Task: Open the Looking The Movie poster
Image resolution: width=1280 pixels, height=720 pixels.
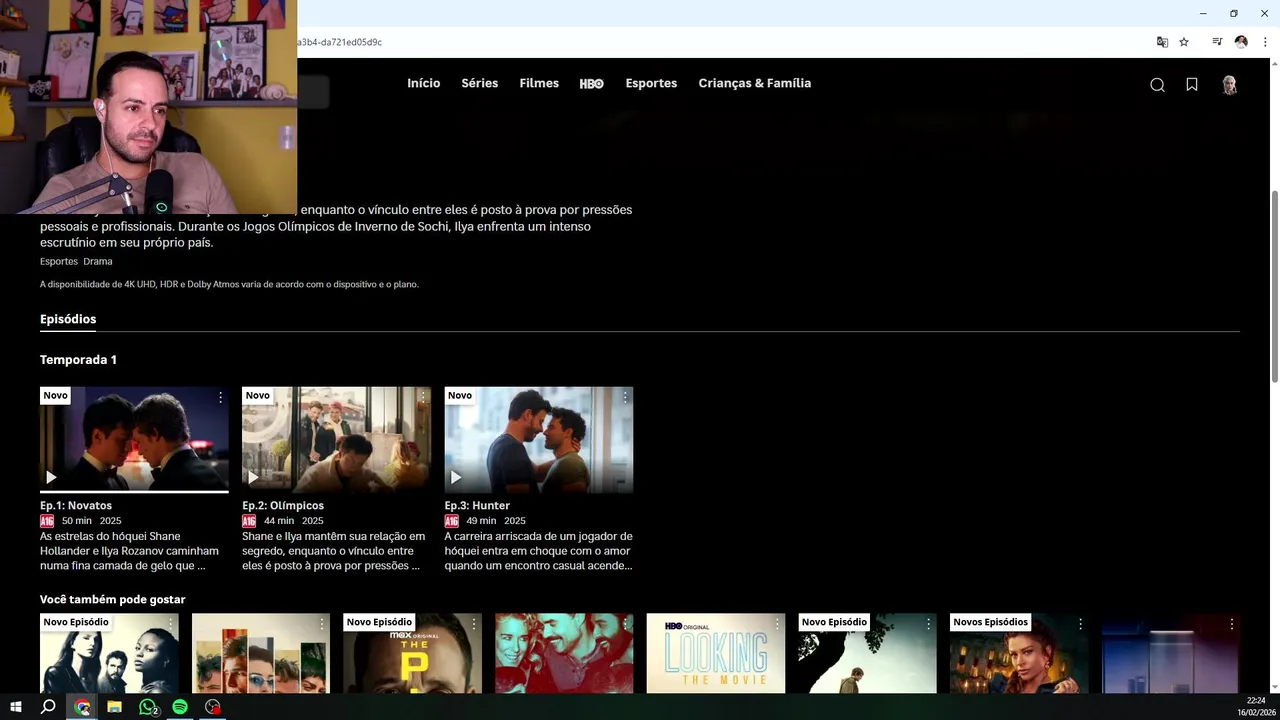Action: coord(716,653)
